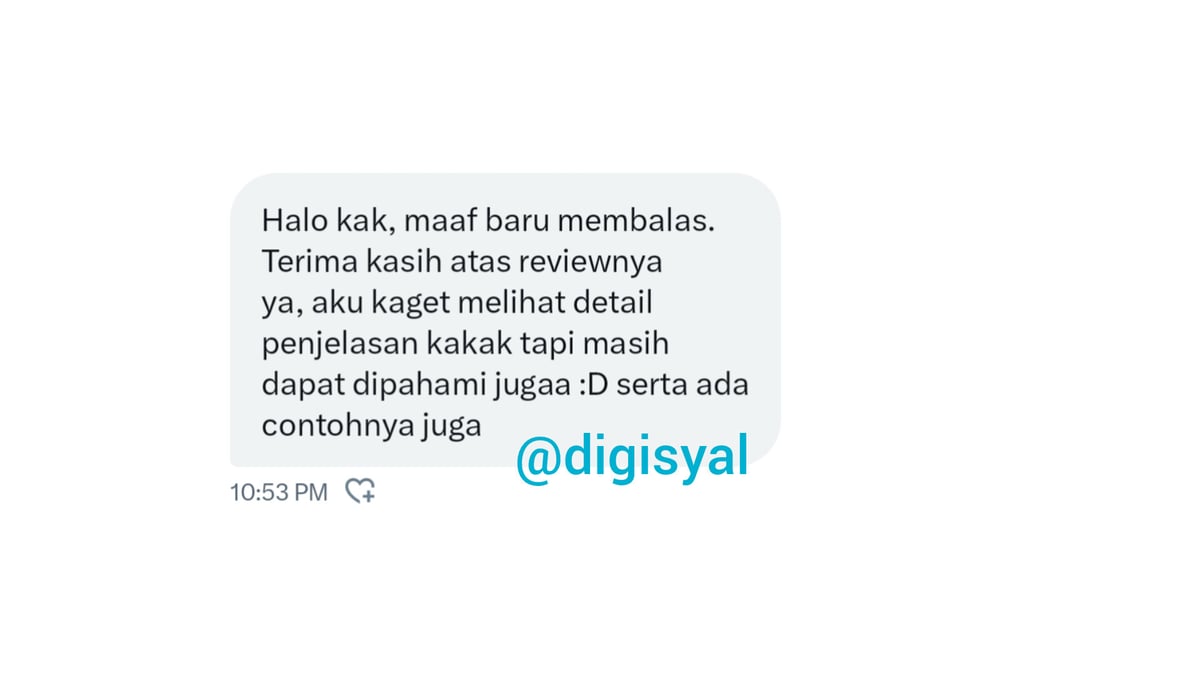
Task: Click 'contohnya juga' on the last line
Action: tap(372, 426)
